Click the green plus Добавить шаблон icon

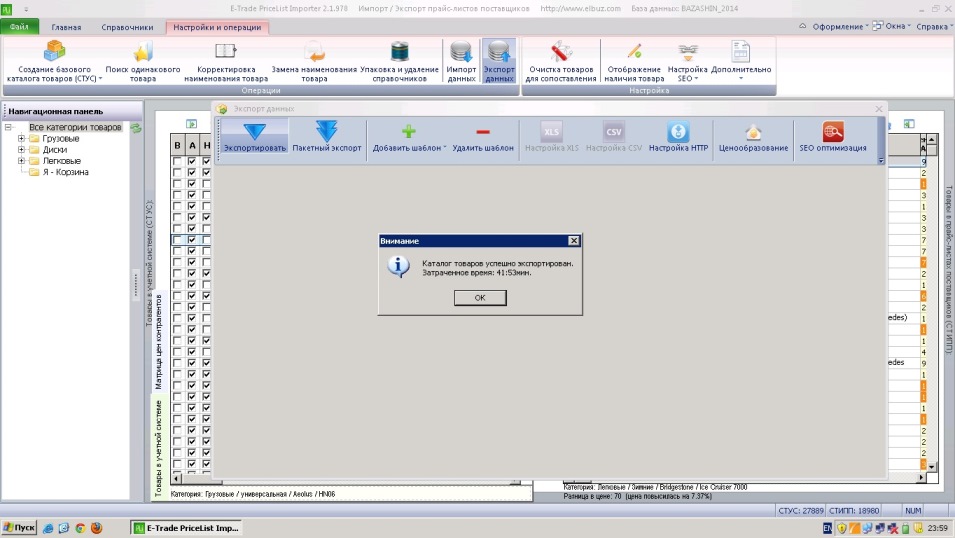click(x=409, y=131)
